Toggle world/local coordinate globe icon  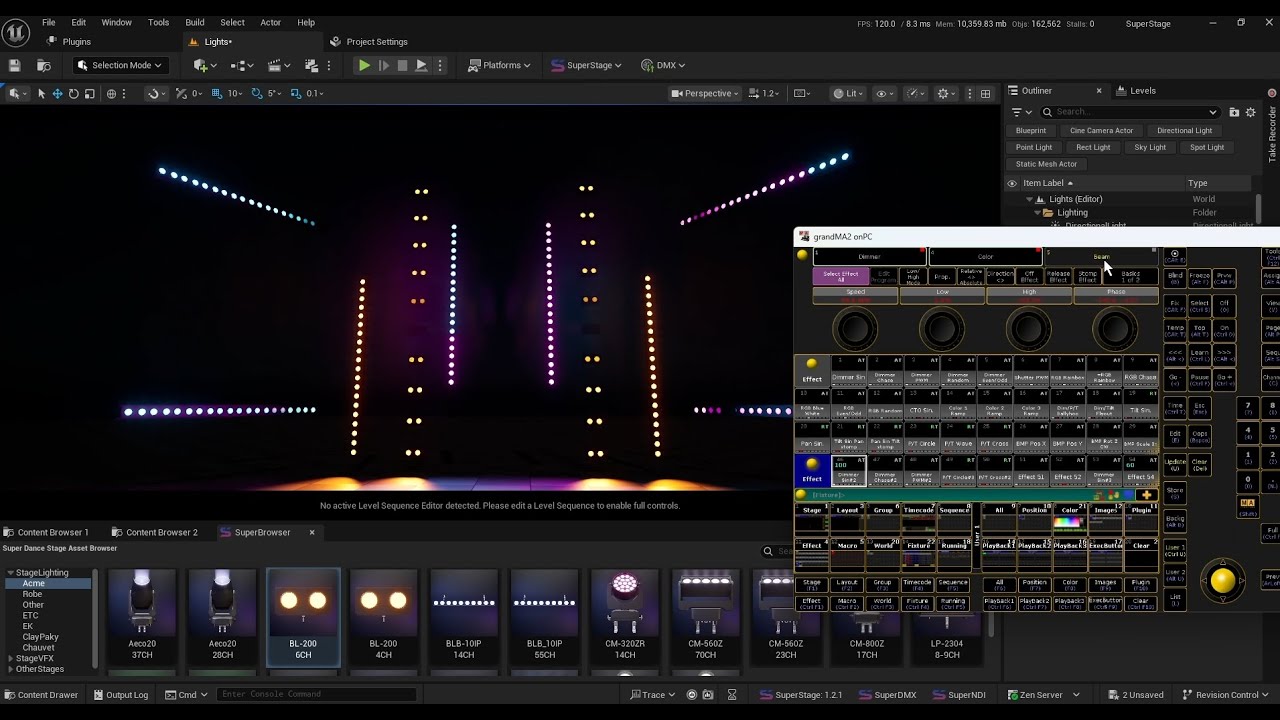[111, 93]
